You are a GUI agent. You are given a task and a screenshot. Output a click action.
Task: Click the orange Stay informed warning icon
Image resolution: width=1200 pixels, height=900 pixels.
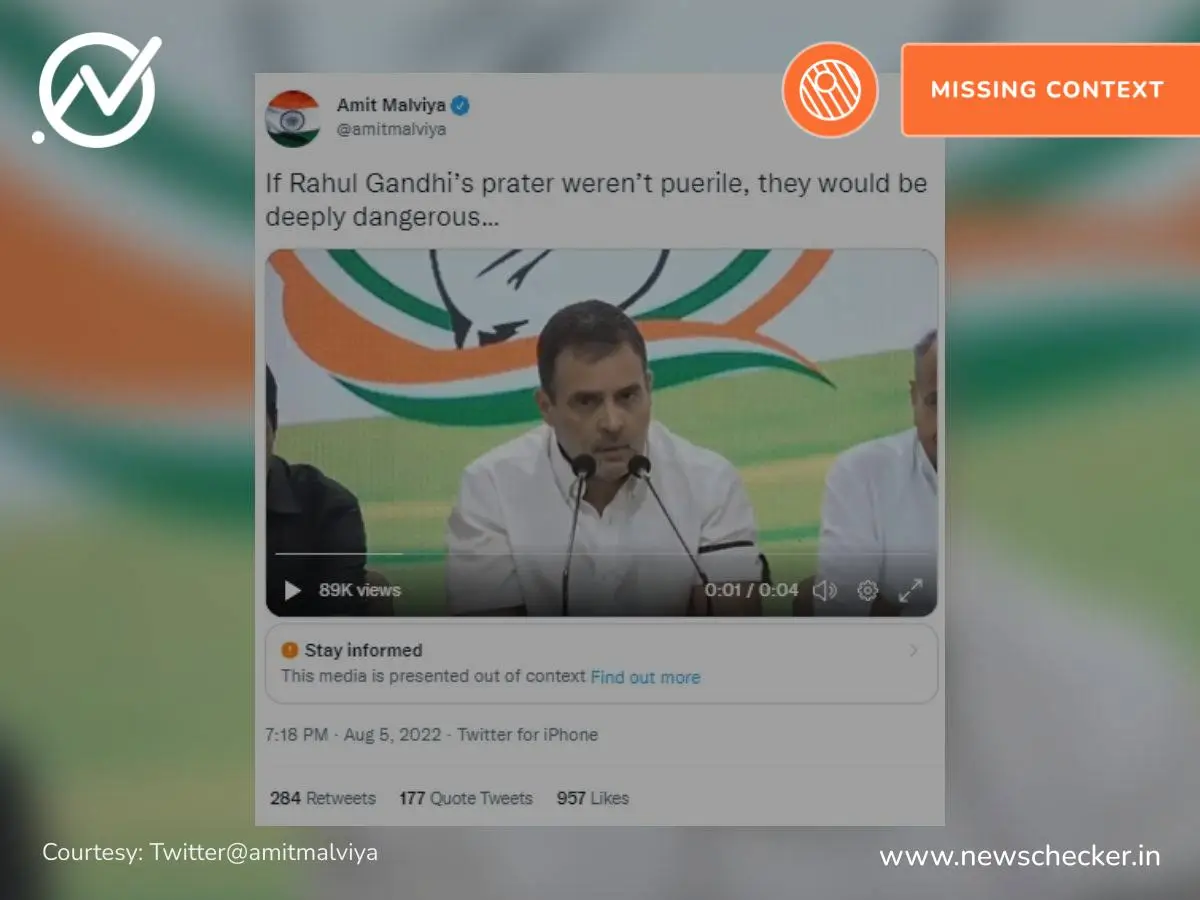click(290, 650)
